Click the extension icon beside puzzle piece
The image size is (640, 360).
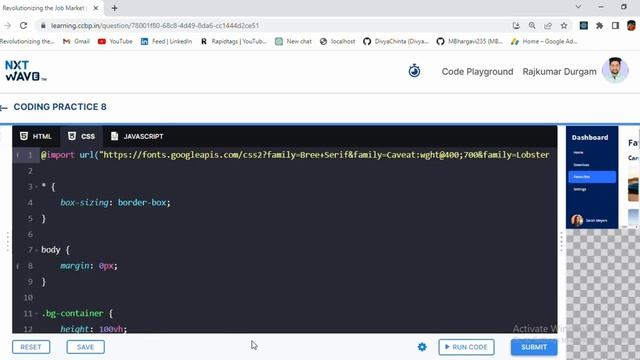click(x=584, y=26)
